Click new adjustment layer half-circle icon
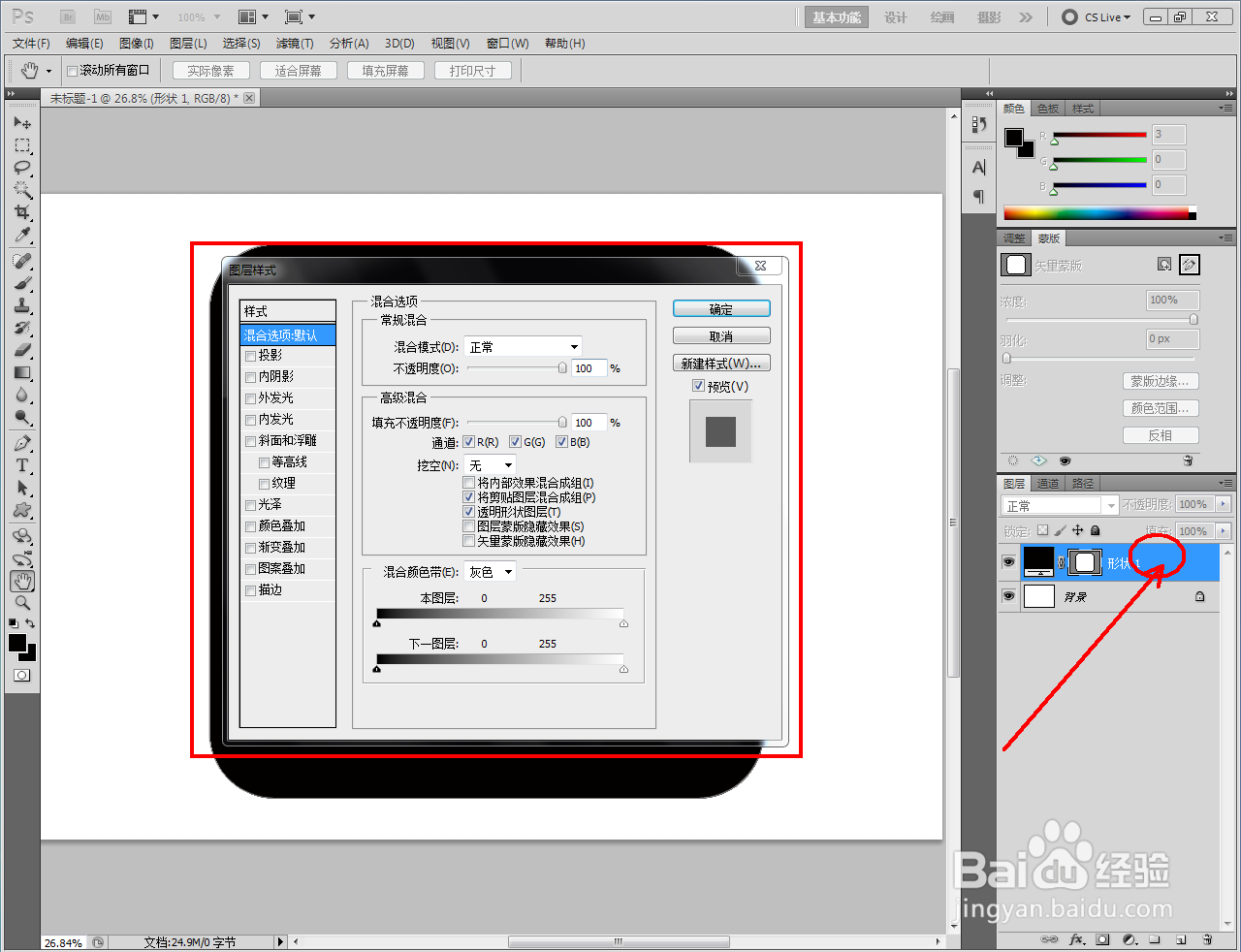The image size is (1241, 952). (x=1129, y=939)
